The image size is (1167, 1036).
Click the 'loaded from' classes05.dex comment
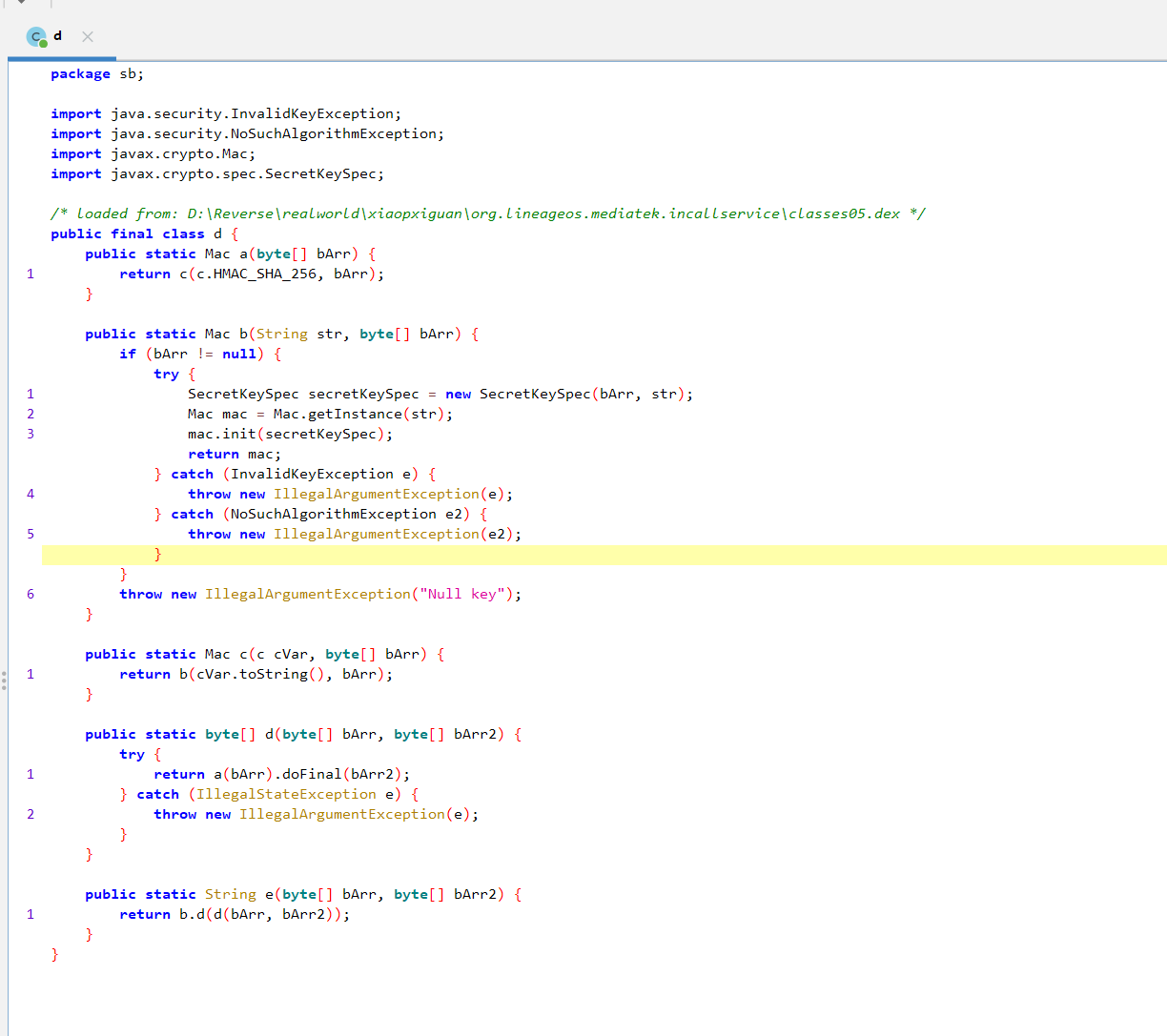487,213
